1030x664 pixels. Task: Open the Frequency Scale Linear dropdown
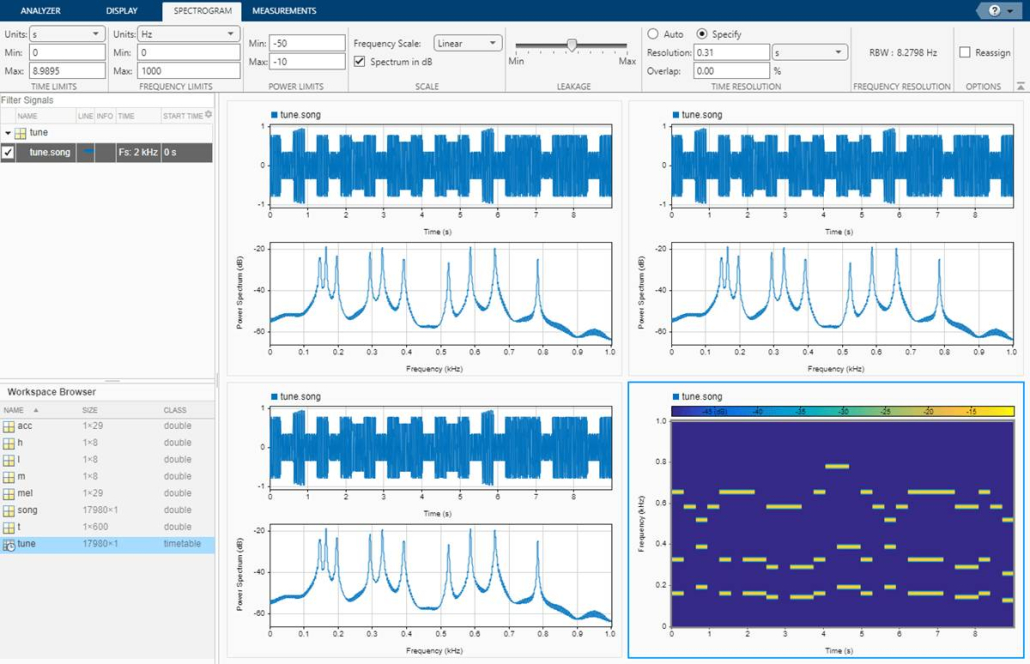pos(468,43)
